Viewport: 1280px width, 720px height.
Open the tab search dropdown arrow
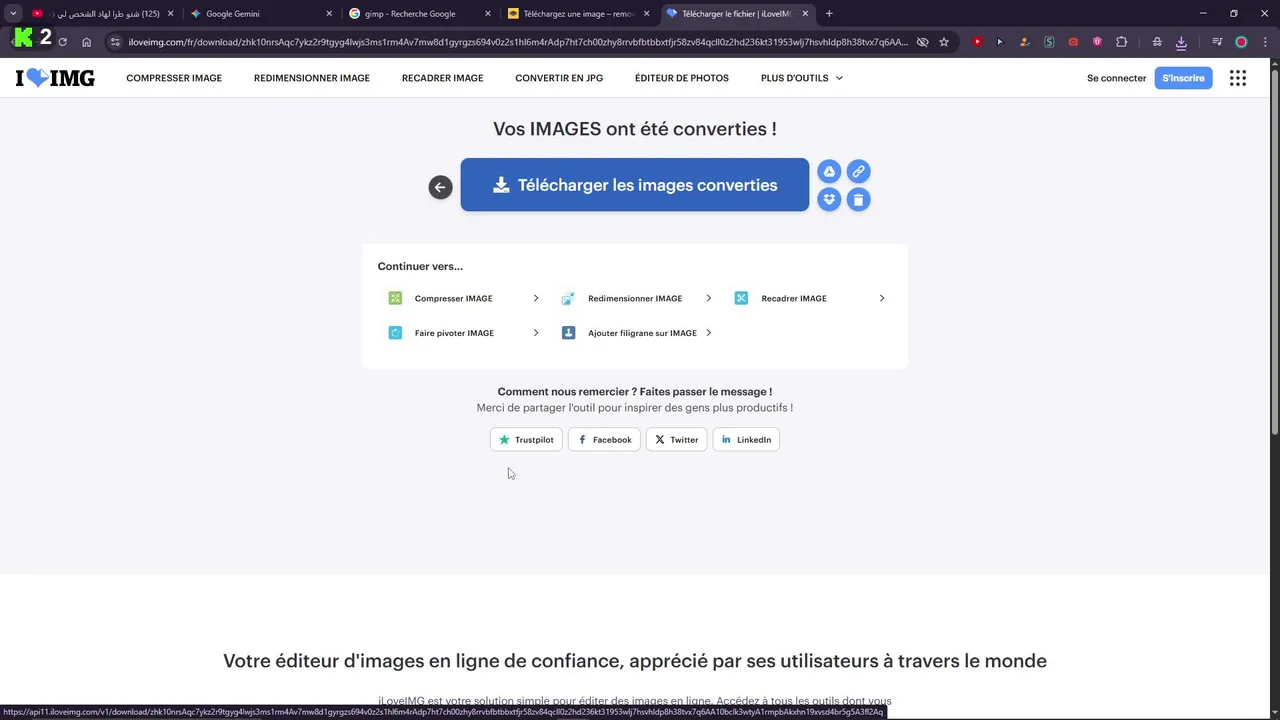[x=13, y=13]
